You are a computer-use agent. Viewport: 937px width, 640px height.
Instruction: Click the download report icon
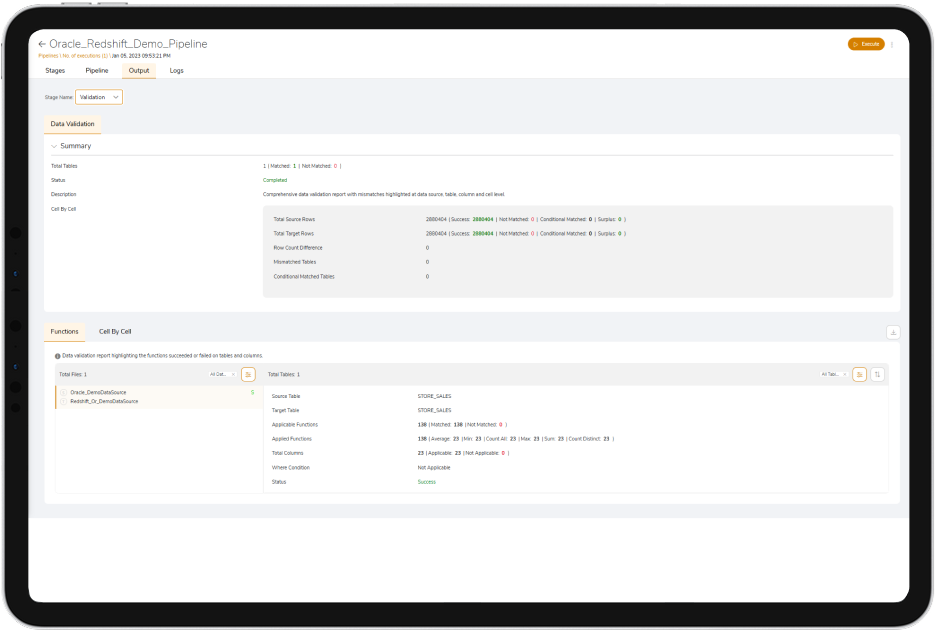pos(893,332)
